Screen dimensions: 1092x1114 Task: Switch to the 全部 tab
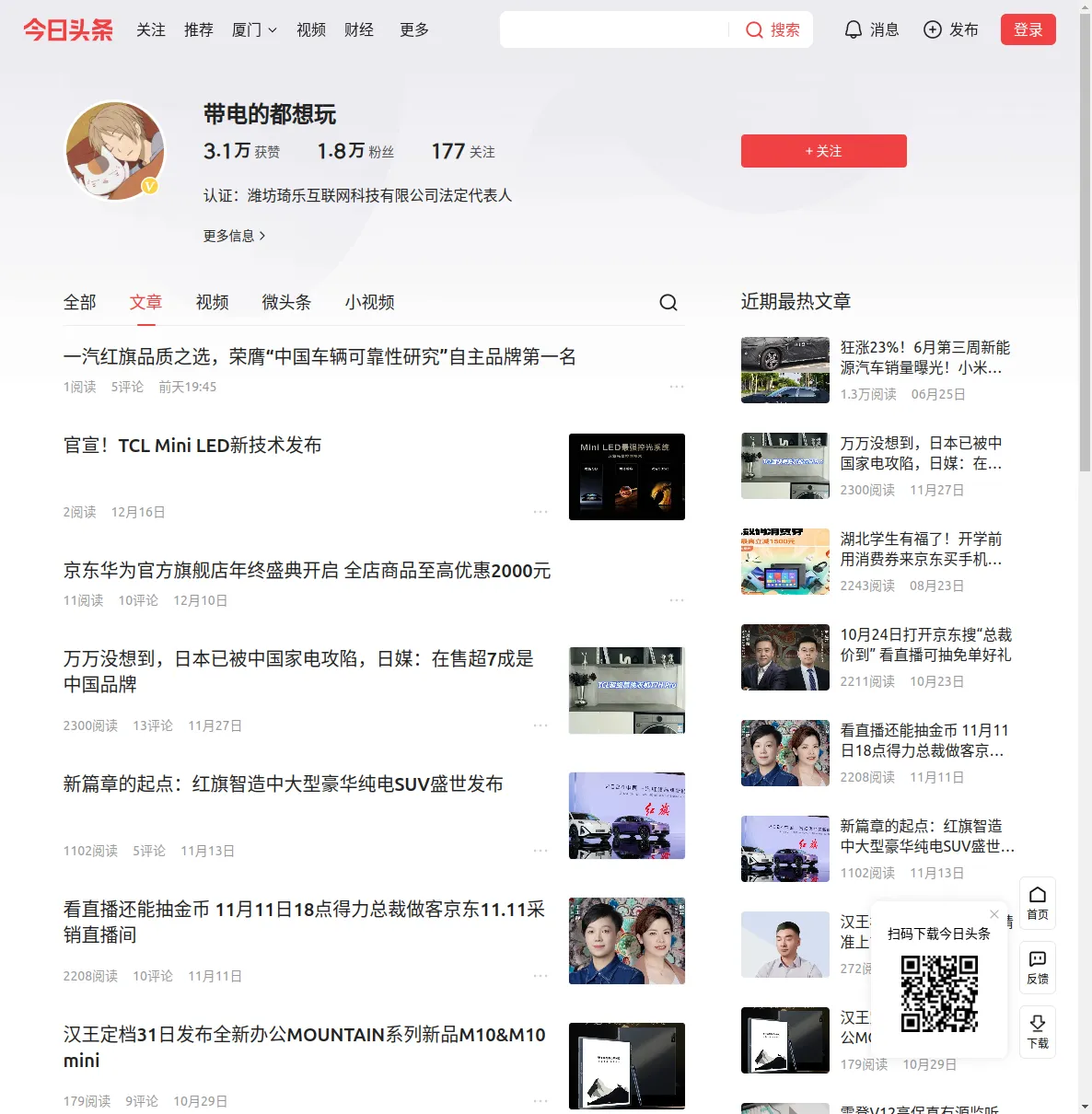80,302
